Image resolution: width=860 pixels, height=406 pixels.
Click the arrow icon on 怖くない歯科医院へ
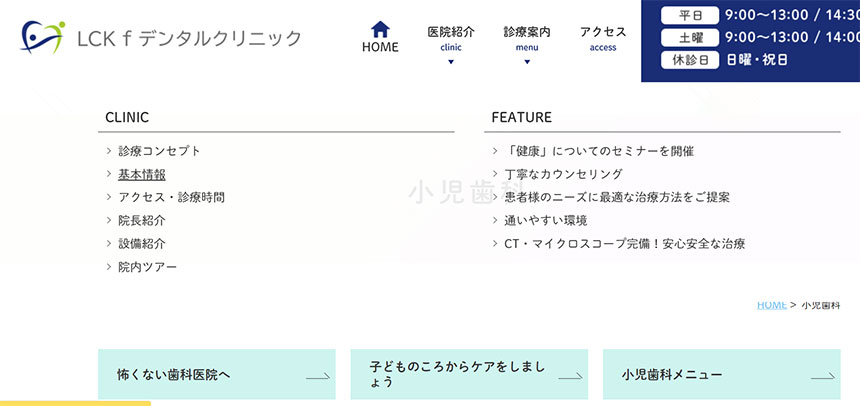click(x=318, y=376)
